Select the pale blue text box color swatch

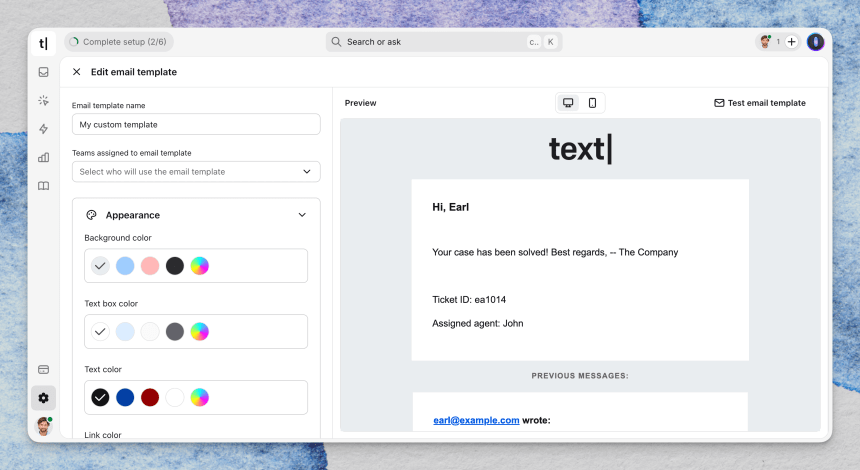point(125,332)
